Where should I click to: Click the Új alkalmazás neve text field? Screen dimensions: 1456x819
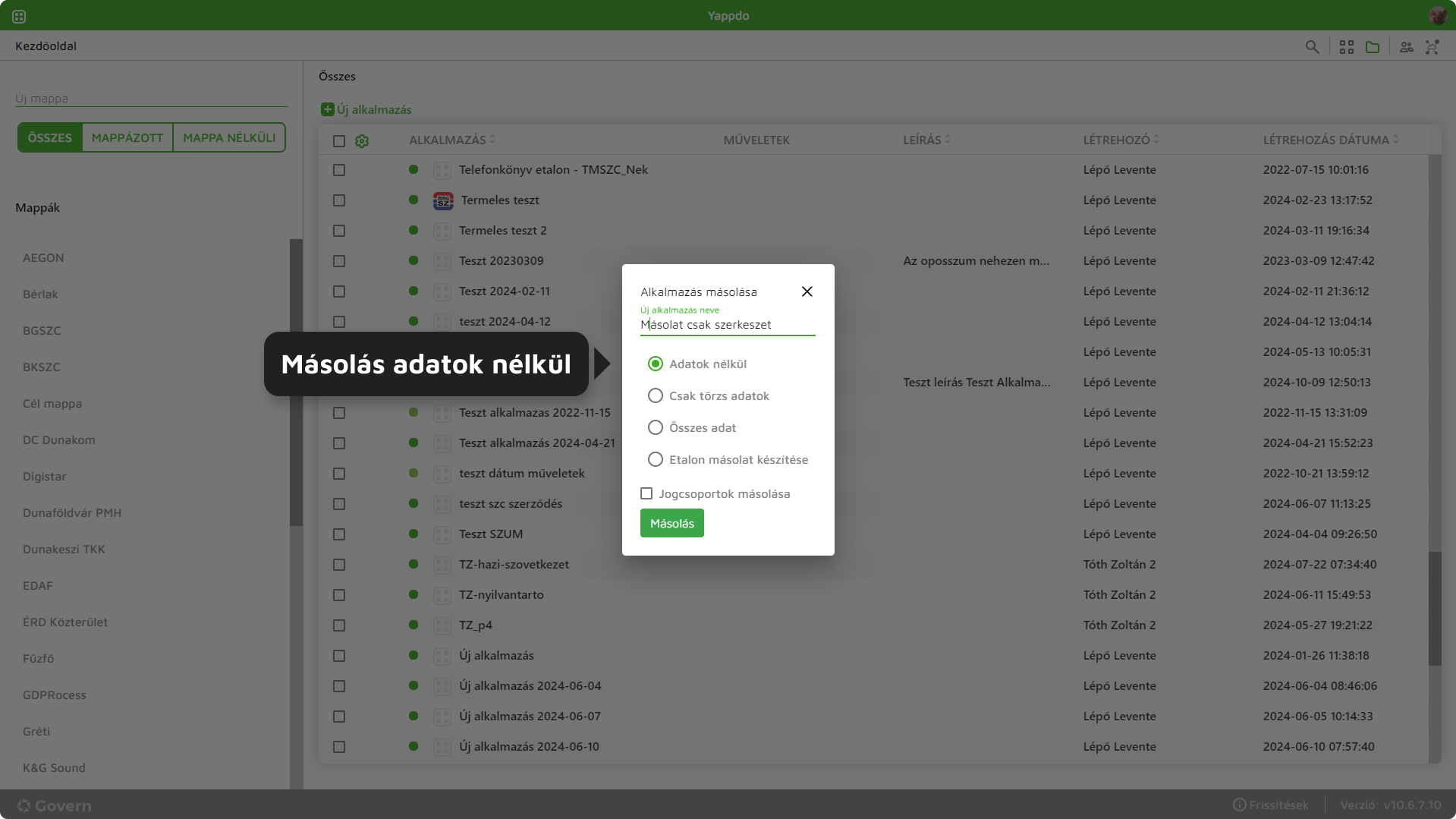coord(727,325)
